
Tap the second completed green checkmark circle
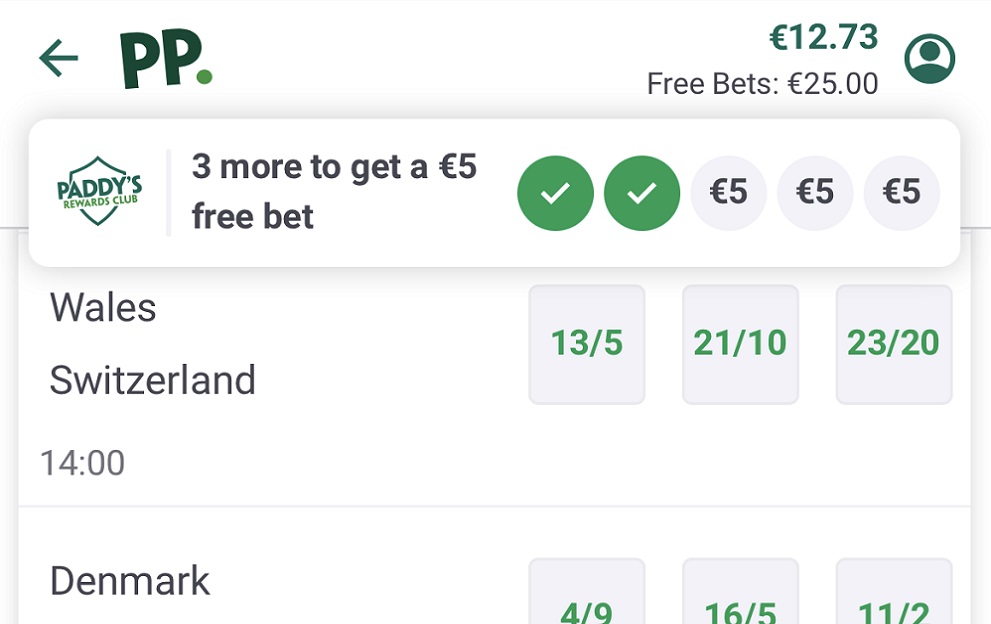(642, 193)
